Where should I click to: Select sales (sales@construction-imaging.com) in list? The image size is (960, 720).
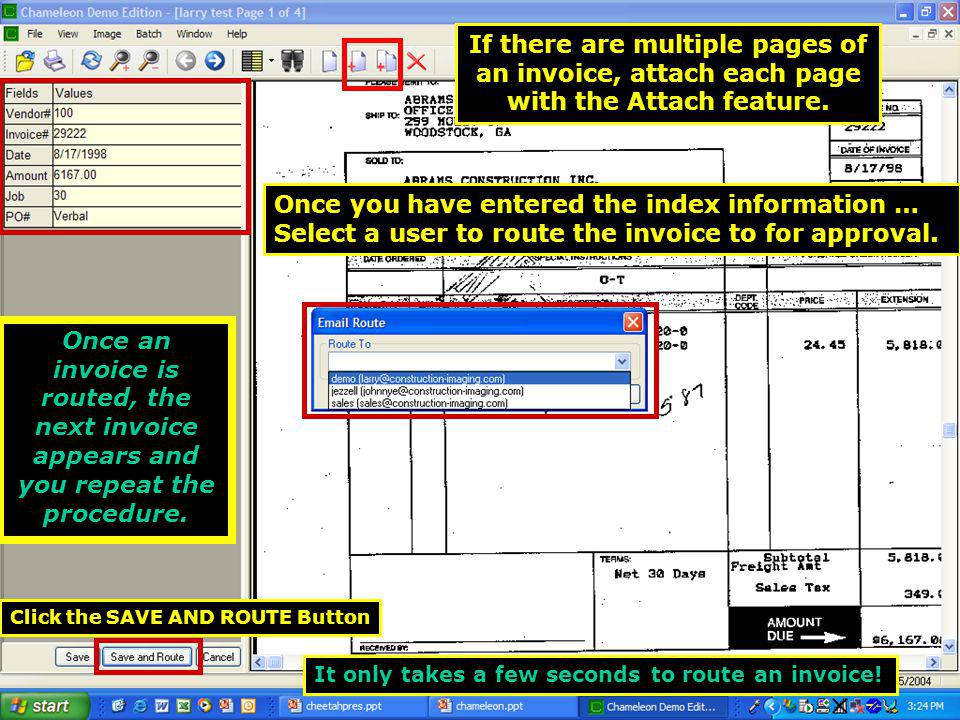click(479, 403)
